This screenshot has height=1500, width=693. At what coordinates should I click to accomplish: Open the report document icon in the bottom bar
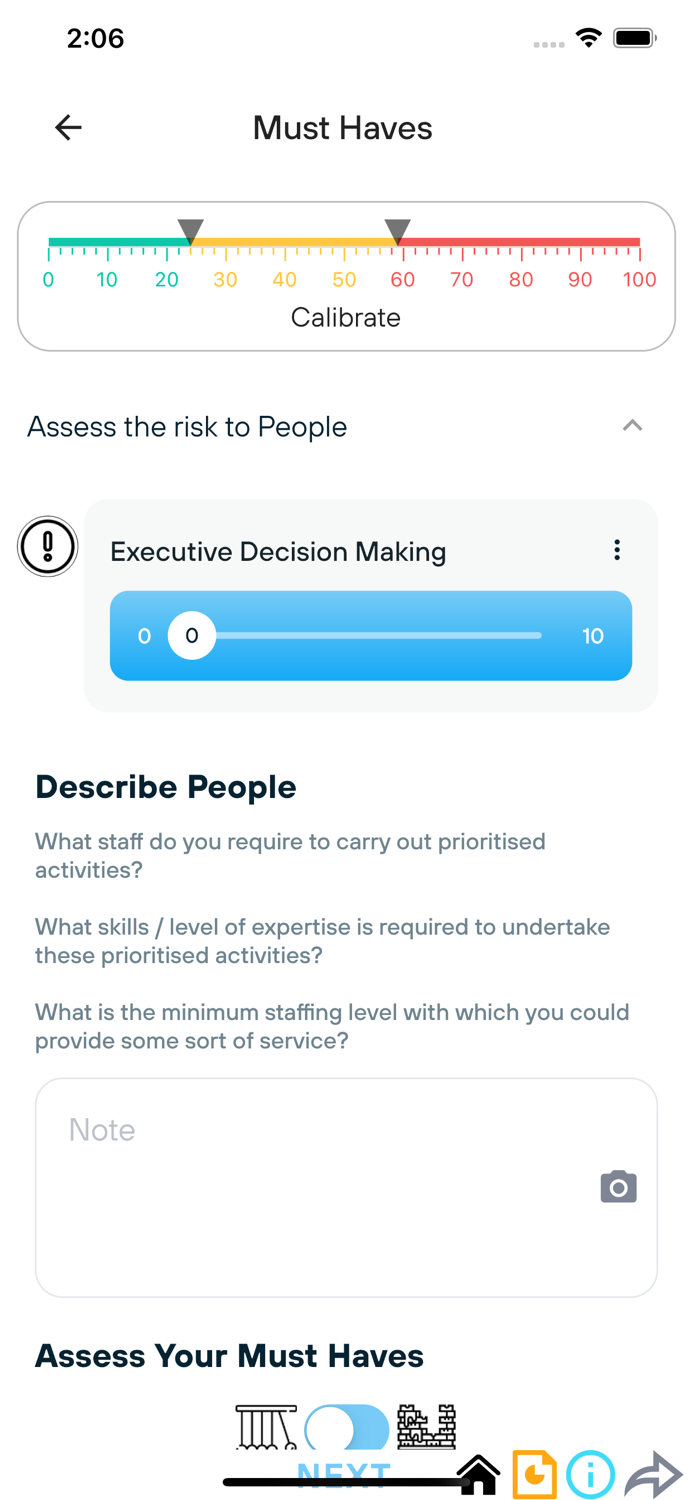coord(535,1474)
